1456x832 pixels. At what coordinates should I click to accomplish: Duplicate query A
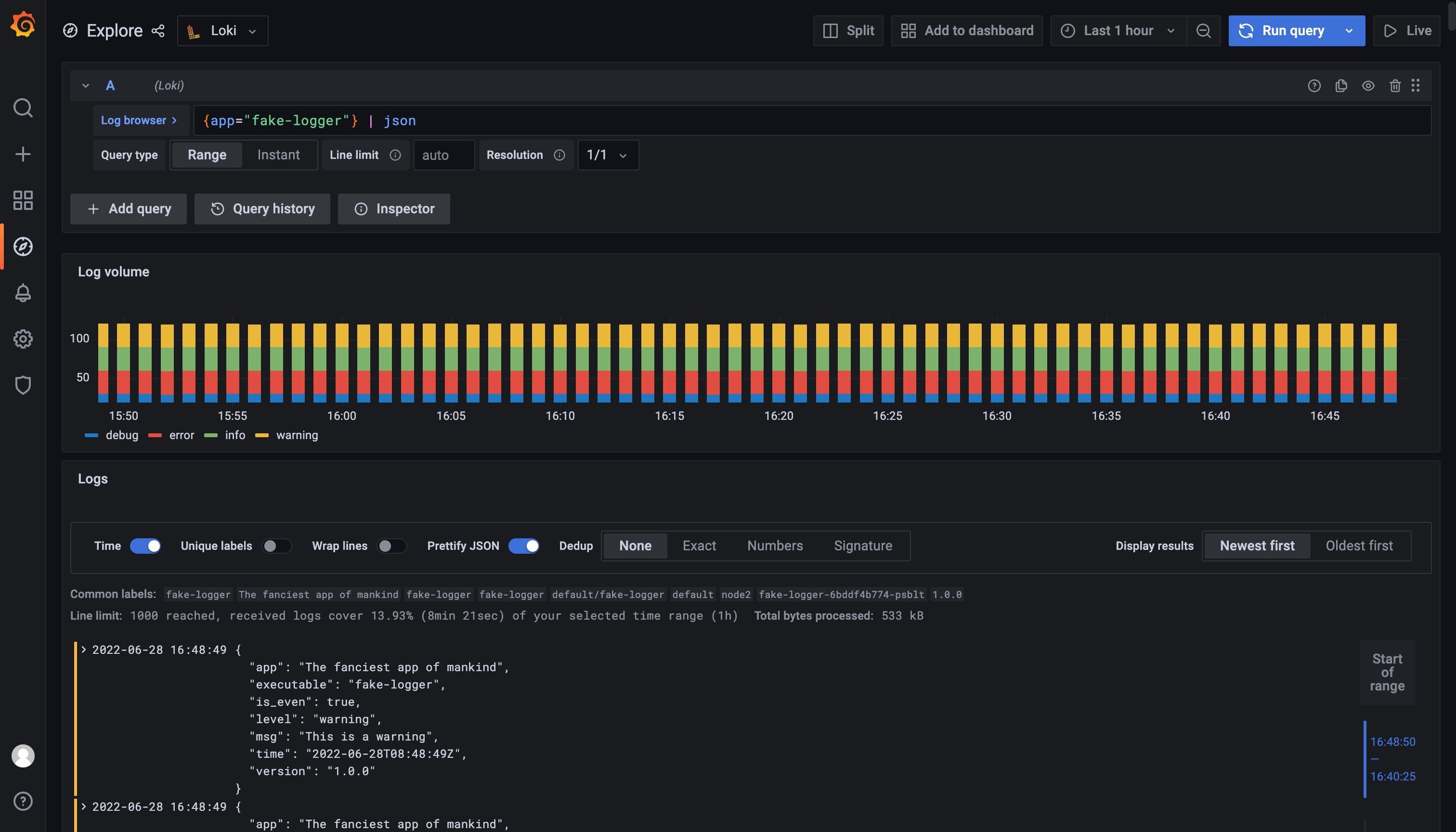click(x=1341, y=86)
